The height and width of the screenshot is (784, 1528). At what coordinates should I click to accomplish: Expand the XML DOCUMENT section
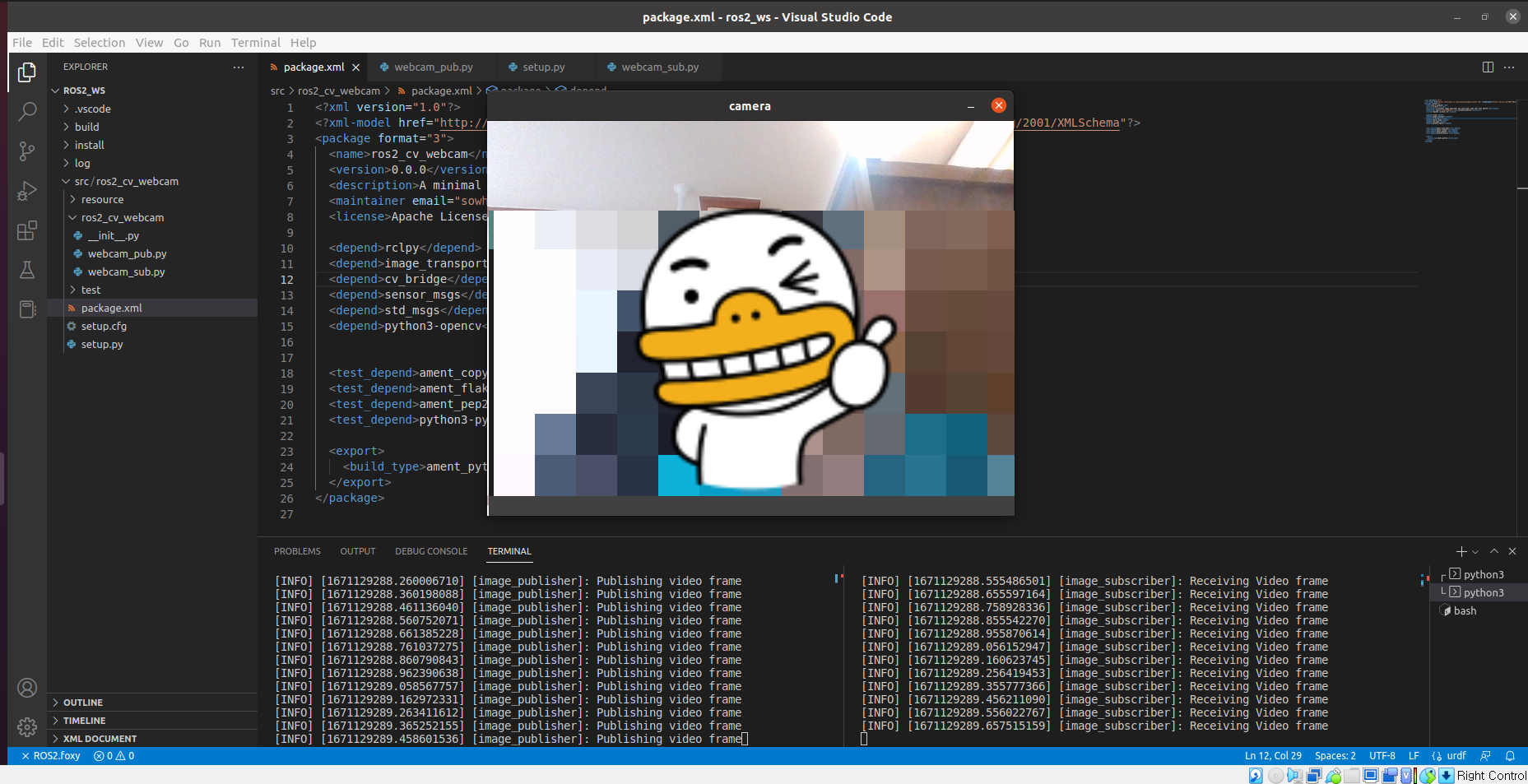tap(152, 739)
